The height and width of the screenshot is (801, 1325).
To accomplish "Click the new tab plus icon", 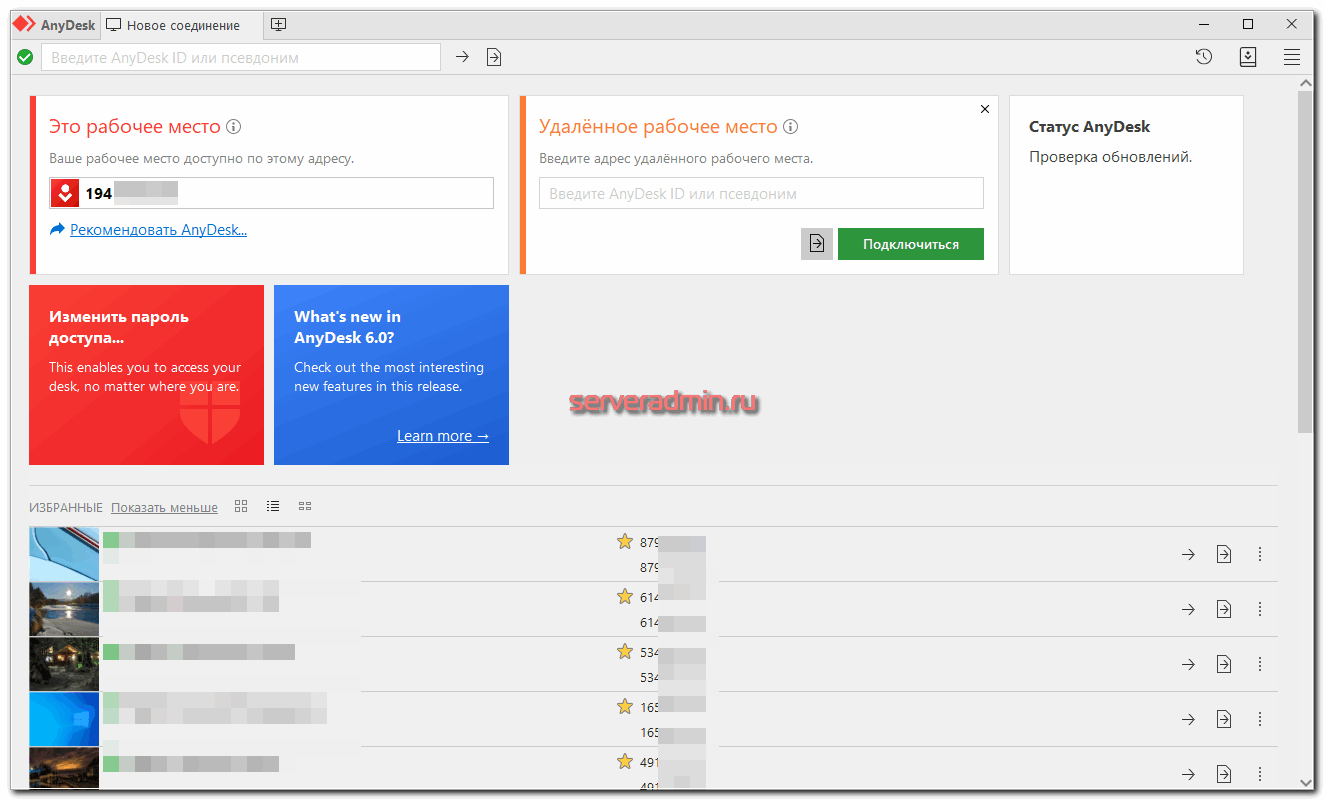I will point(279,24).
